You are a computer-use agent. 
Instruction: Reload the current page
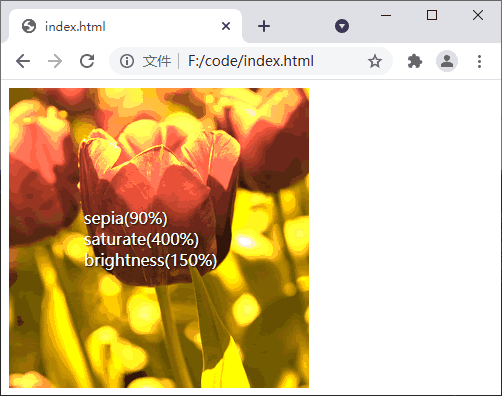click(87, 61)
